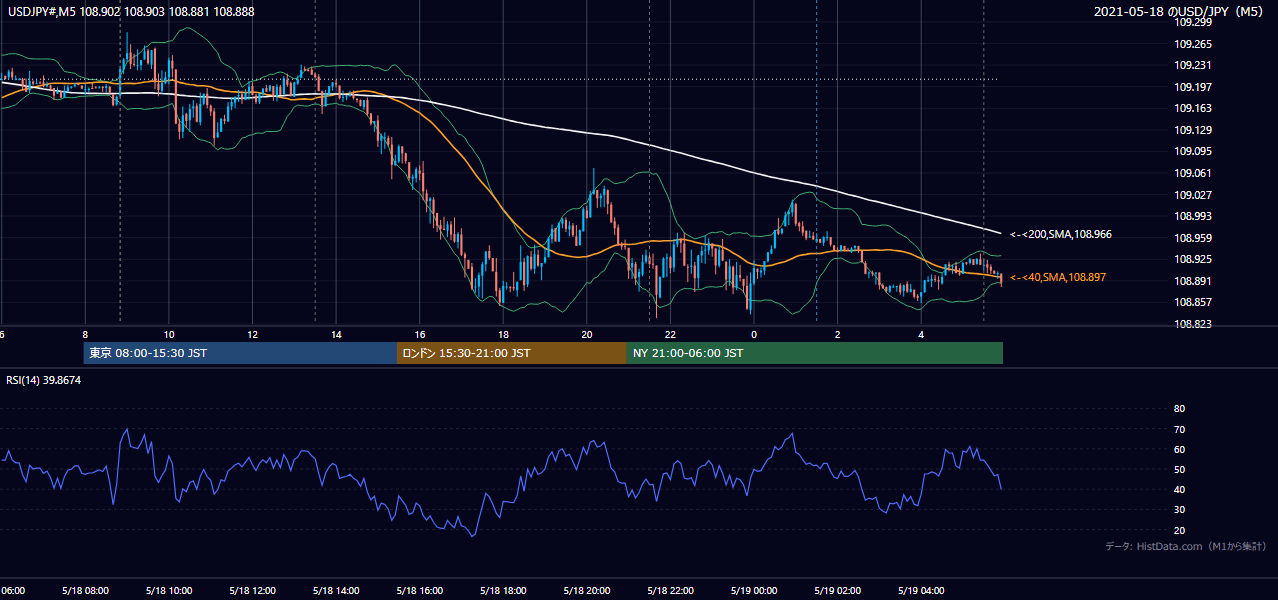Image resolution: width=1278 pixels, height=600 pixels.
Task: Click price axis value 109.265
Action: point(1192,44)
